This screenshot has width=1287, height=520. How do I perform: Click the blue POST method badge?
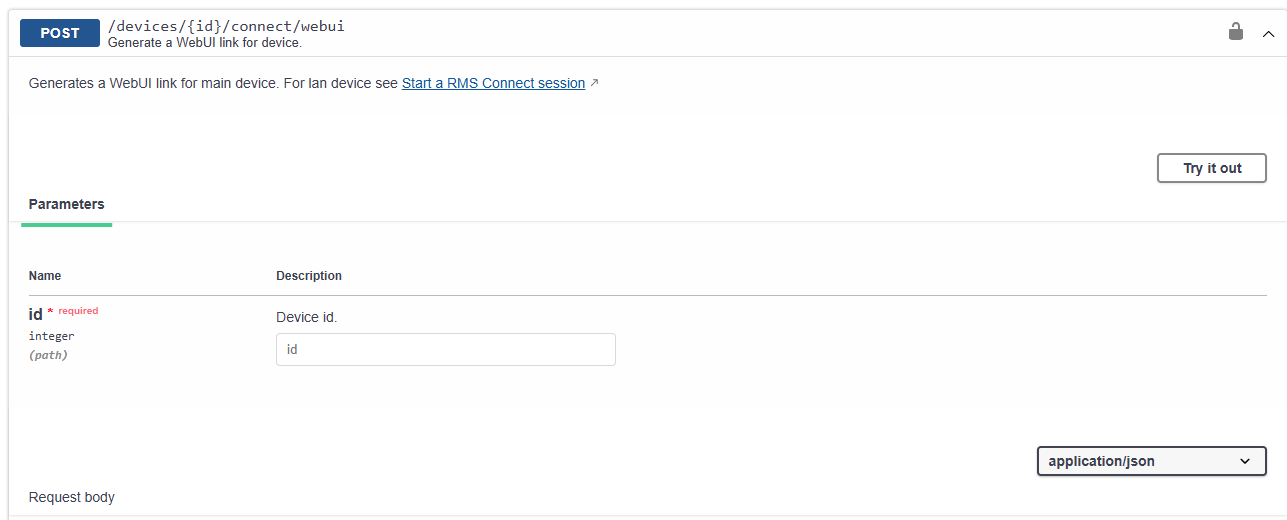coord(60,33)
